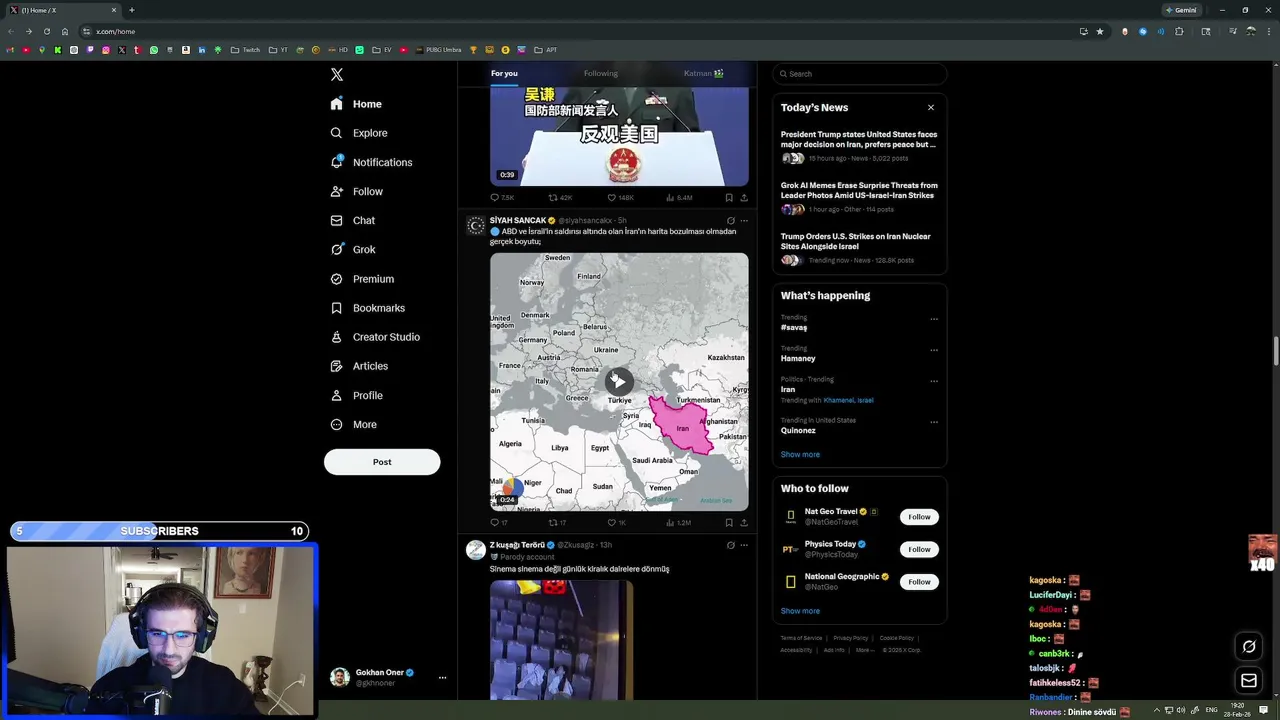Switch to the Following tab
The image size is (1280, 720).
click(601, 73)
